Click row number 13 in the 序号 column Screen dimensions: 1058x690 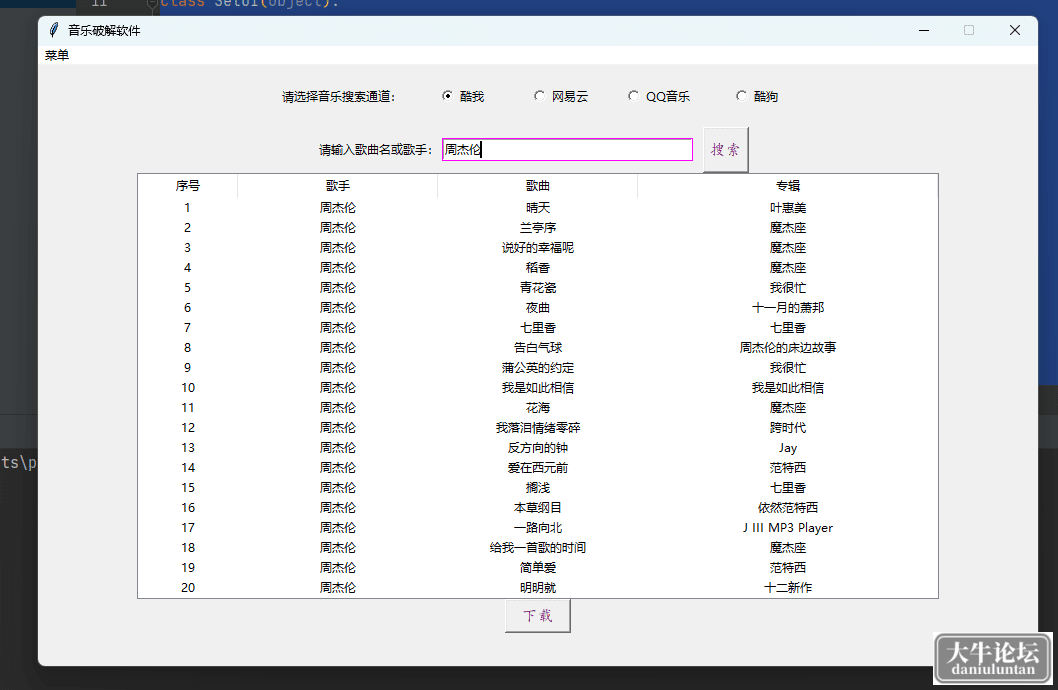(x=188, y=448)
